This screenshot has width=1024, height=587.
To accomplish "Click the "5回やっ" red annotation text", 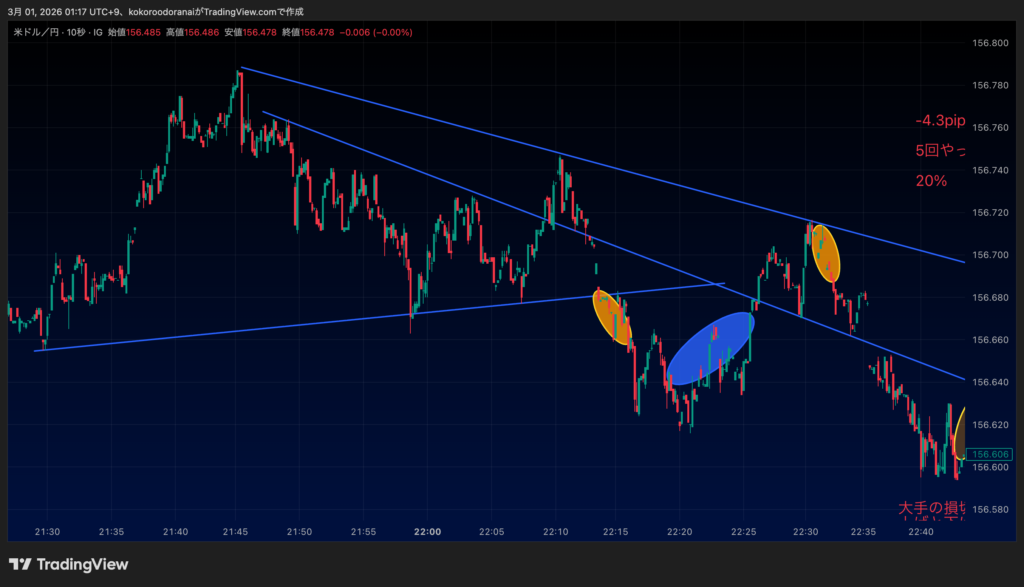I will click(x=940, y=151).
